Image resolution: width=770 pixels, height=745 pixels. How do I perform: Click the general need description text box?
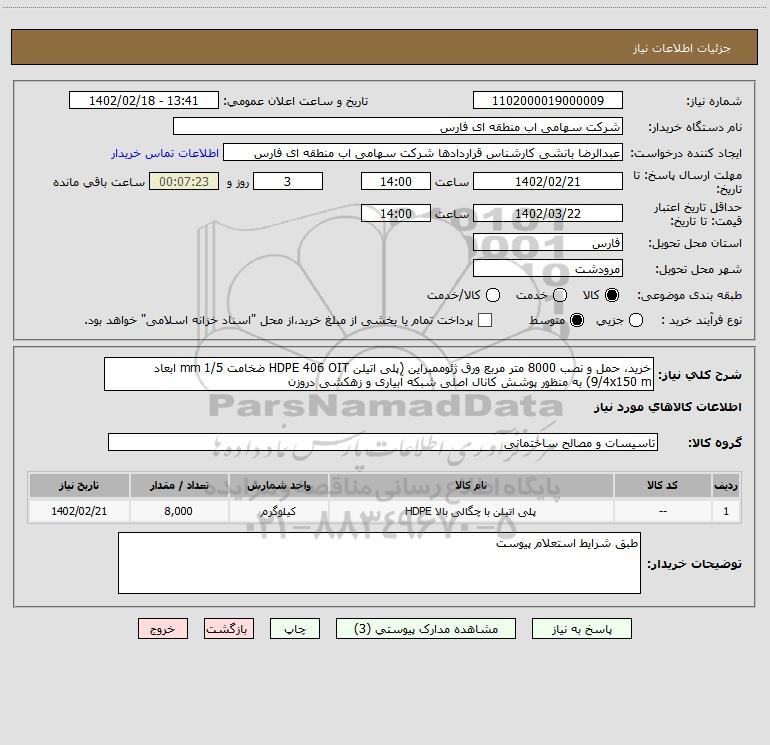coord(379,374)
